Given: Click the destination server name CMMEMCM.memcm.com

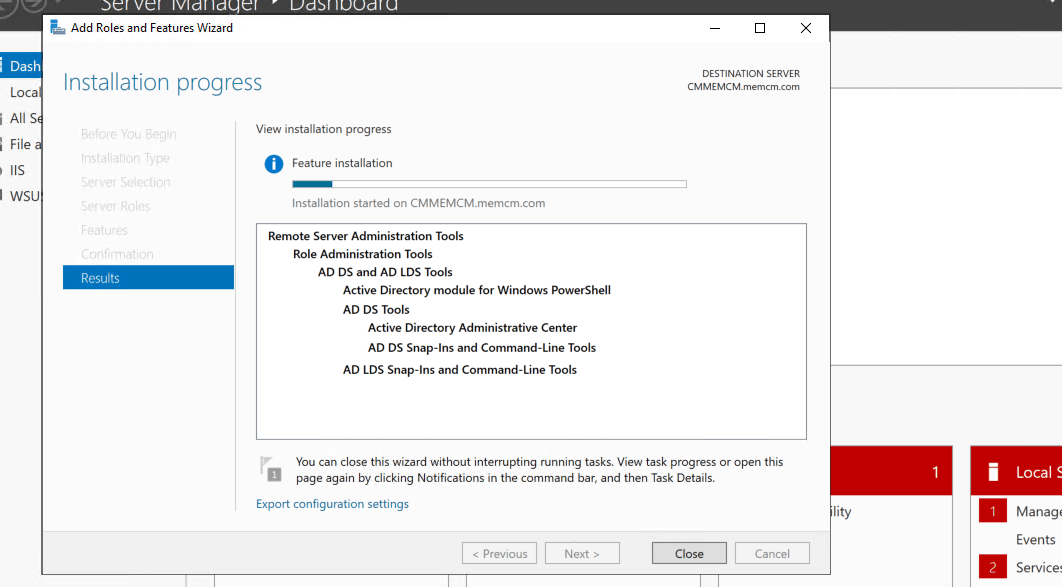Looking at the screenshot, I should (743, 87).
